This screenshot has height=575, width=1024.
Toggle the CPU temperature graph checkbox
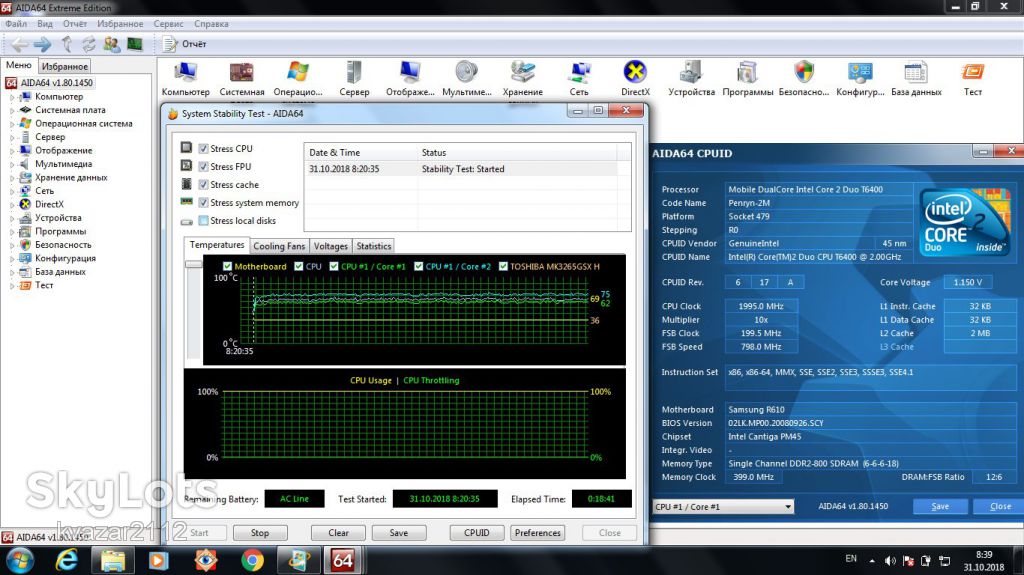298,266
